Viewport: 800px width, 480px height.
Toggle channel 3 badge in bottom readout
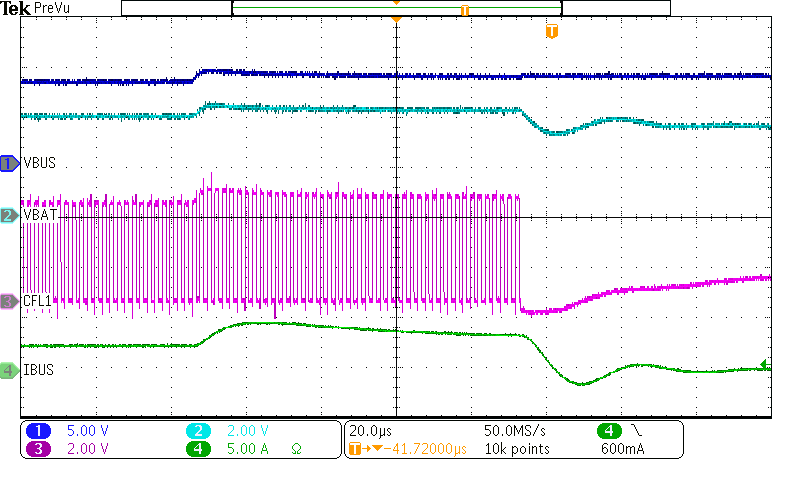(x=38, y=449)
